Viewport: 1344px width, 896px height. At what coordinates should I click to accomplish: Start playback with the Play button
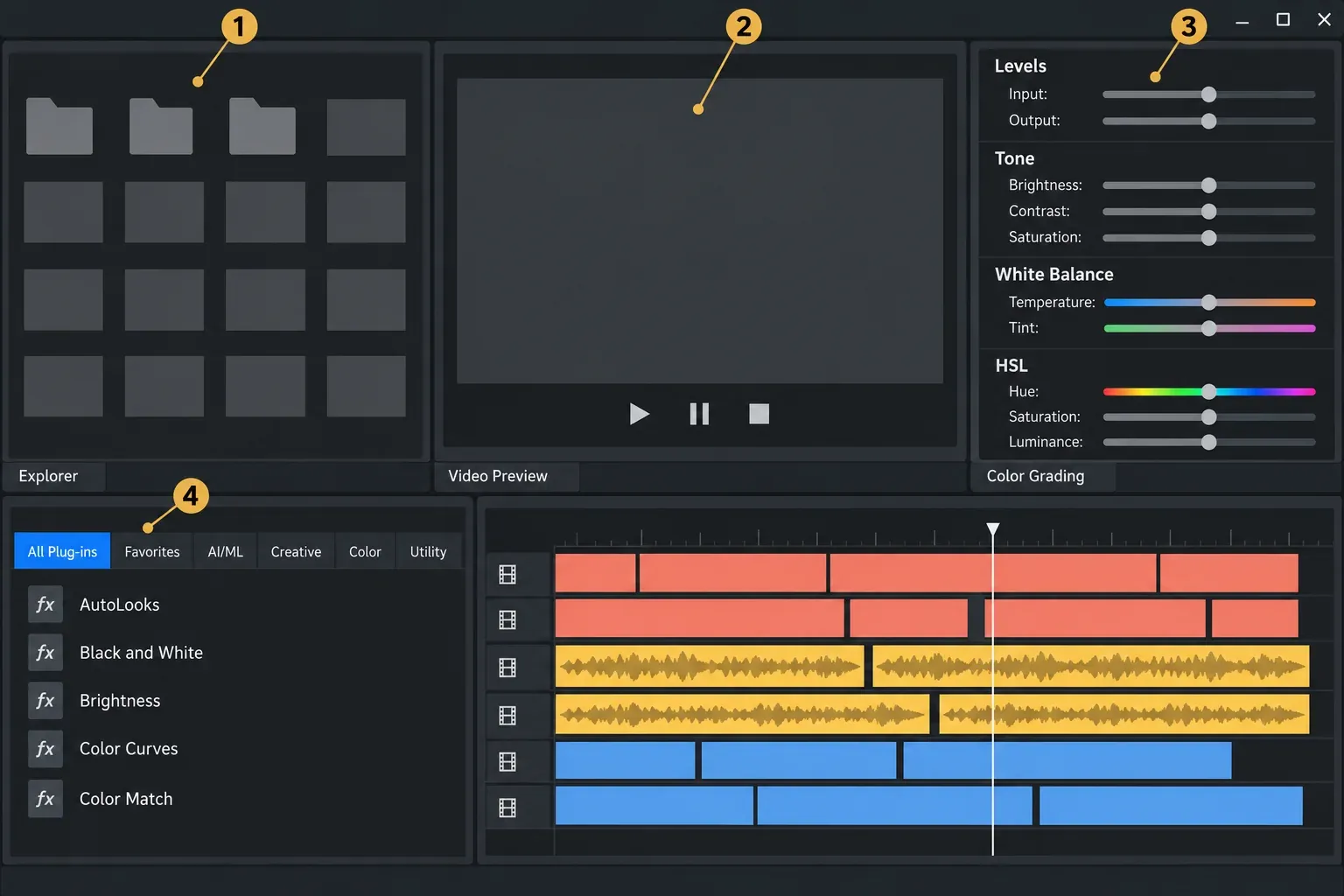[x=640, y=414]
